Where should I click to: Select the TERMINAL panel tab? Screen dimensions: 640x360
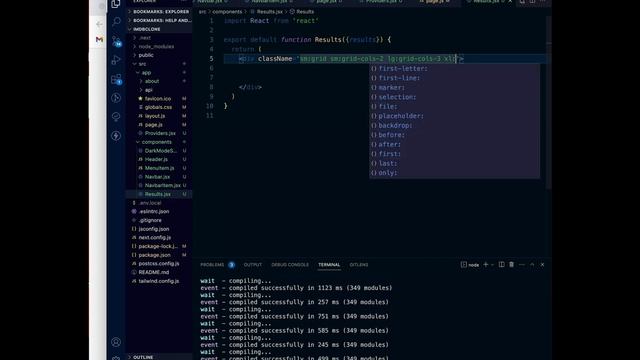click(x=329, y=265)
